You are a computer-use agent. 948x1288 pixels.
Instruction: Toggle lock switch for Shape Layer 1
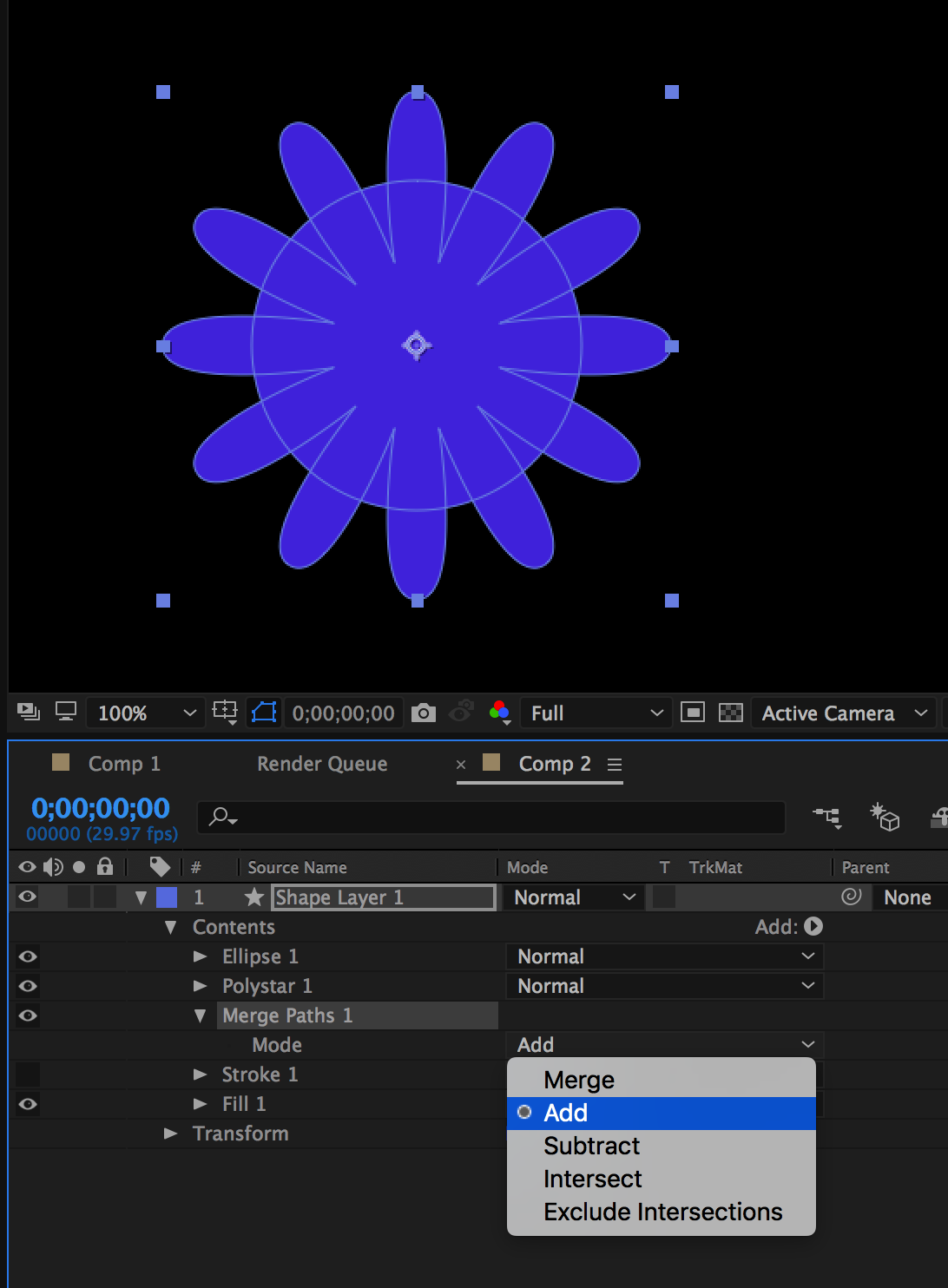105,897
